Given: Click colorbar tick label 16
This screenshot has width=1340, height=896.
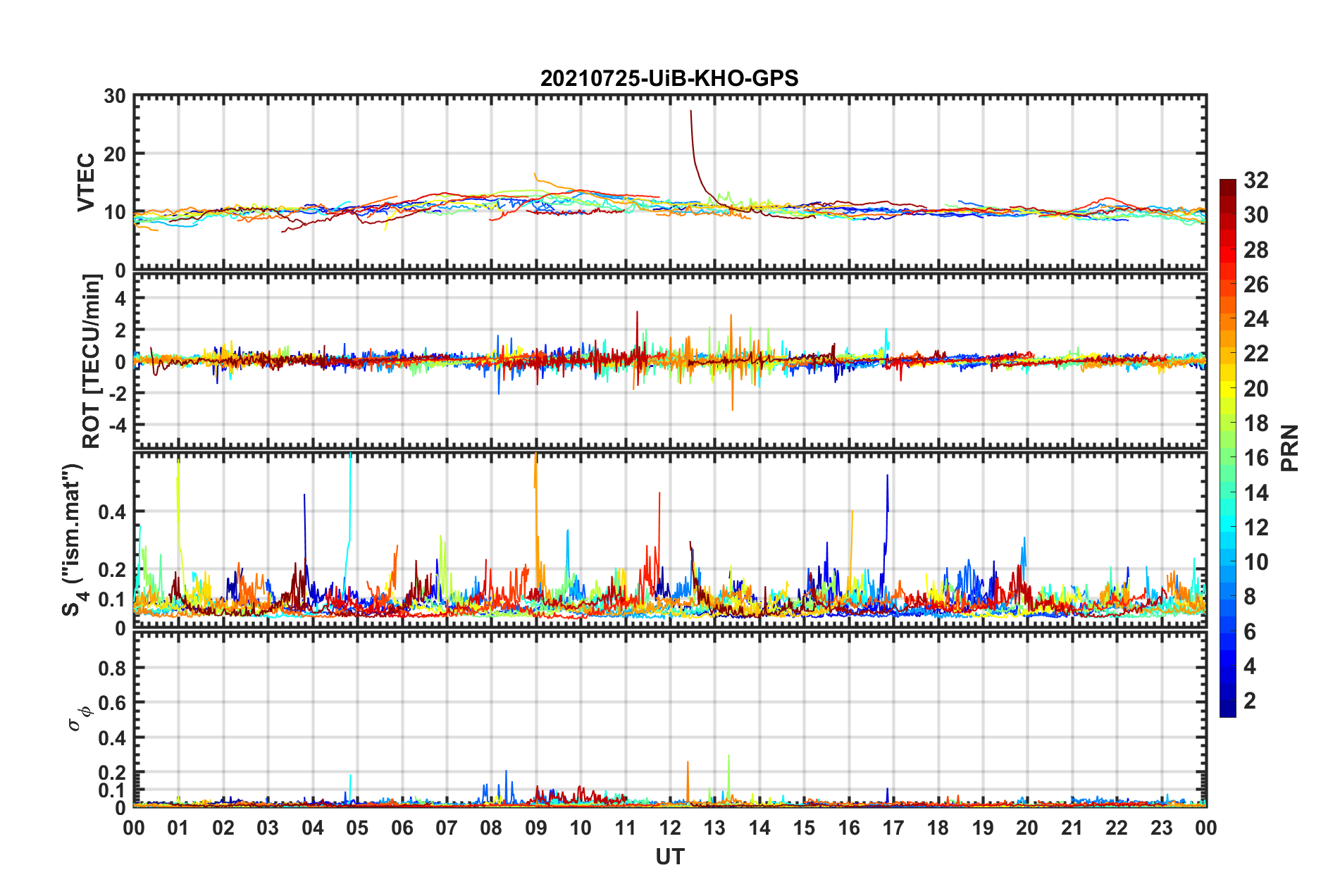Looking at the screenshot, I should click(x=1256, y=458).
